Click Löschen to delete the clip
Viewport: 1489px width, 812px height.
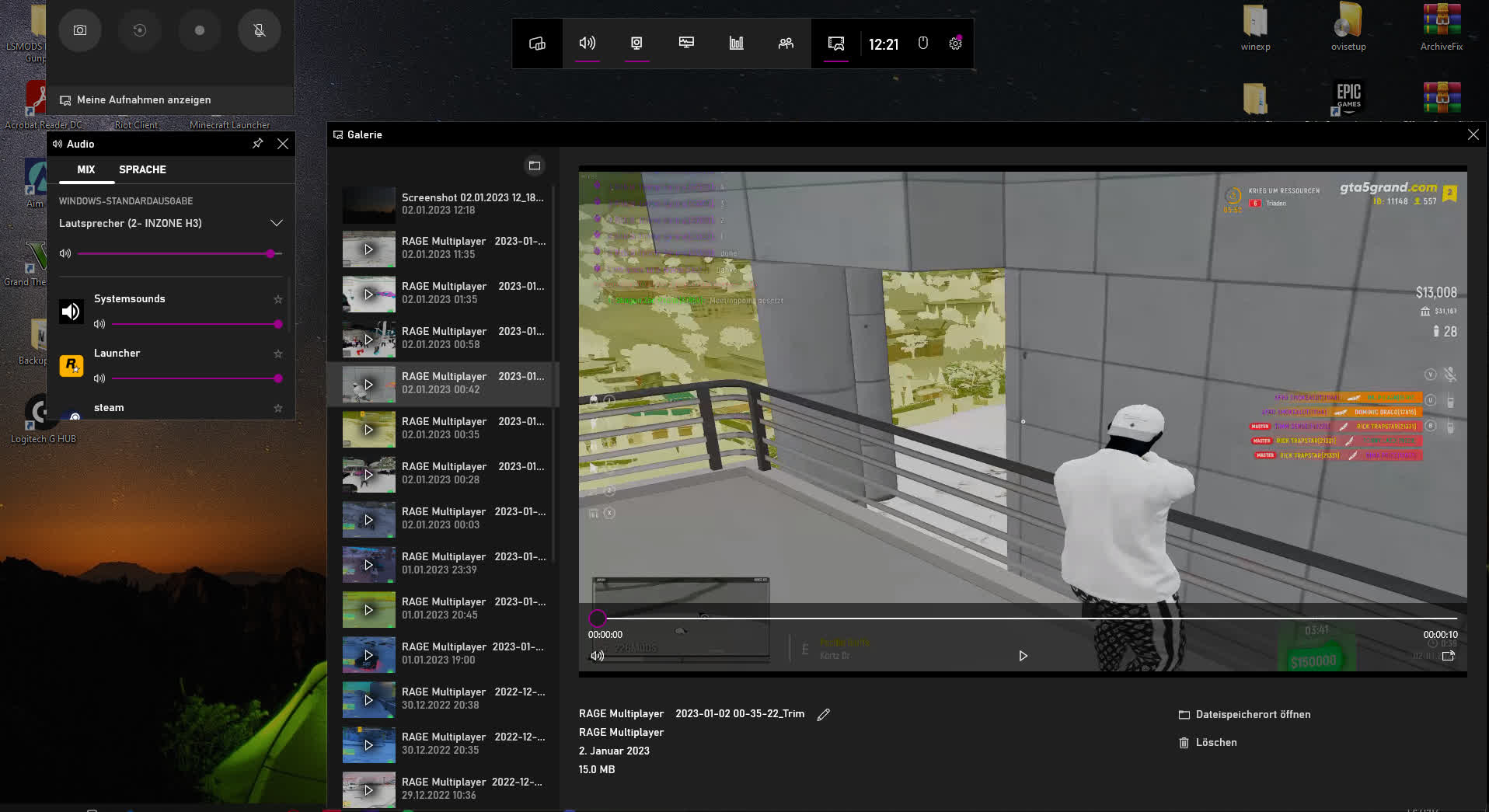tap(1208, 743)
